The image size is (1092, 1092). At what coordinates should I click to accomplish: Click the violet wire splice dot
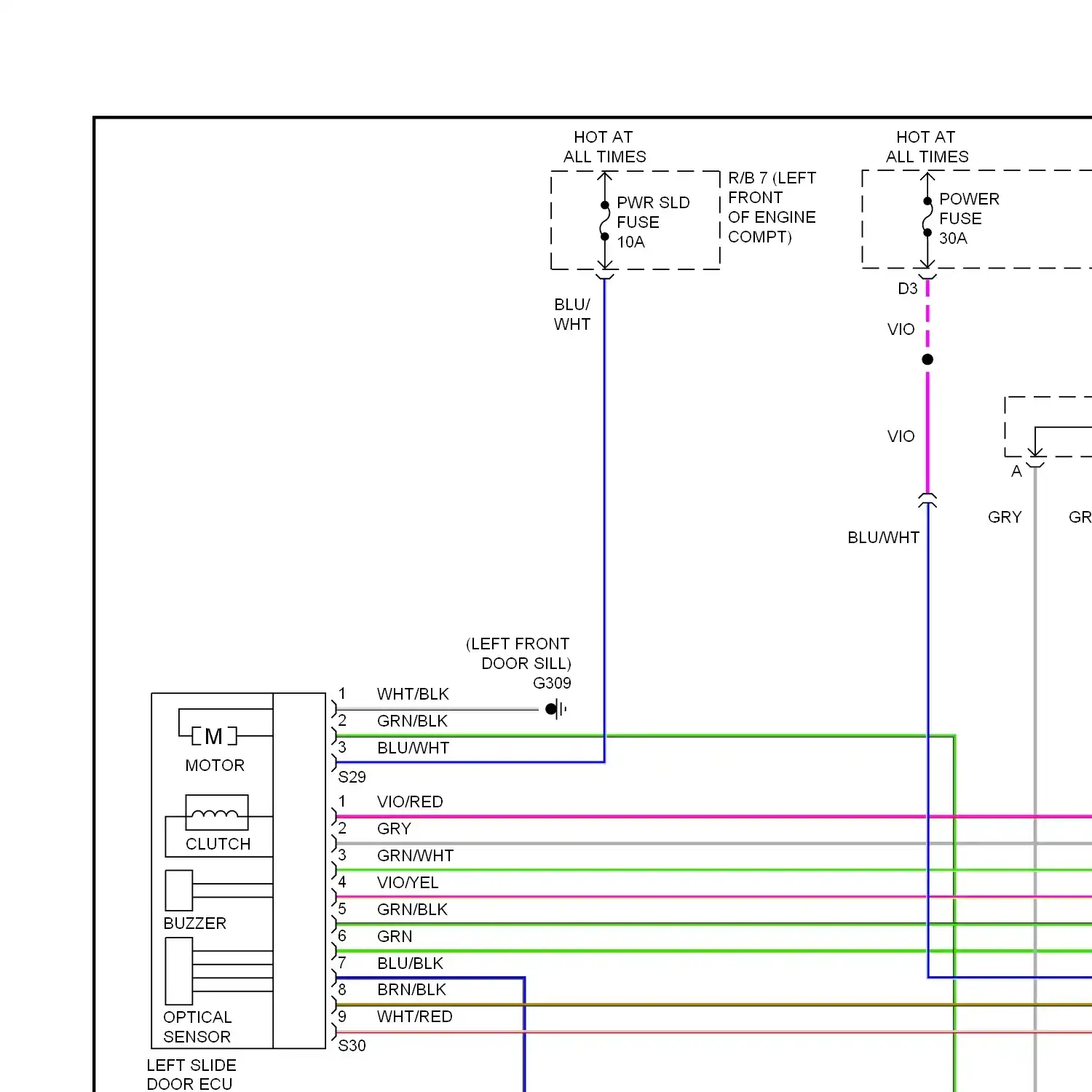click(x=927, y=359)
